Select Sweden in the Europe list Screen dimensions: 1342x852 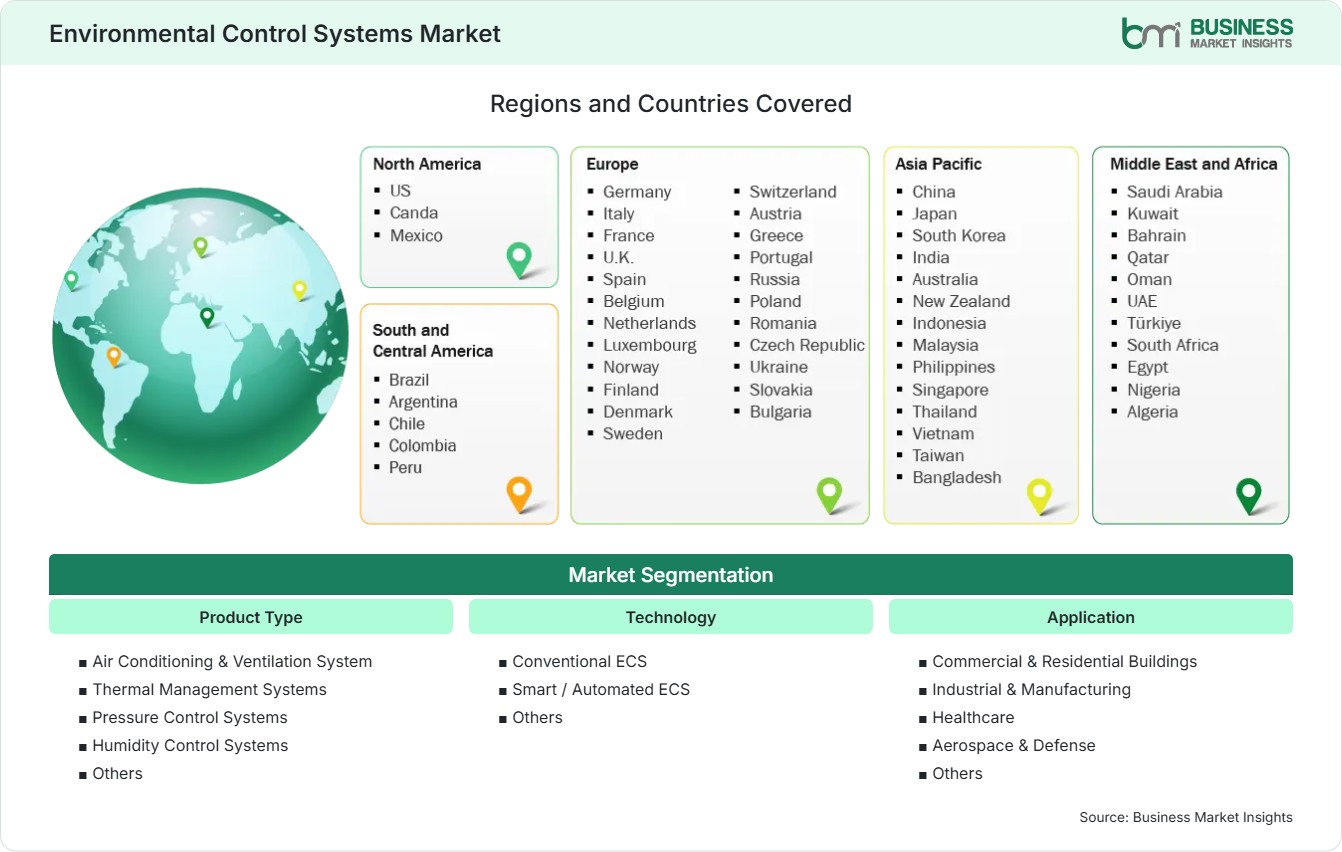pos(633,433)
